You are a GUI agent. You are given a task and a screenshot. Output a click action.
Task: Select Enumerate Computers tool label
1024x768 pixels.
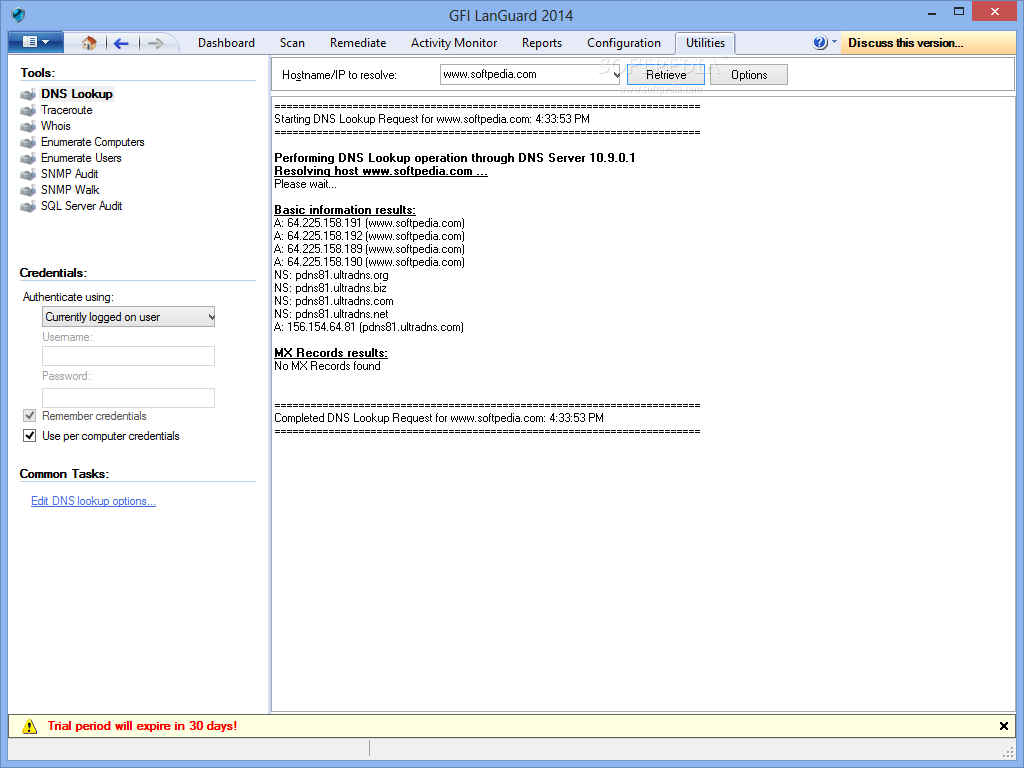pyautogui.click(x=93, y=142)
